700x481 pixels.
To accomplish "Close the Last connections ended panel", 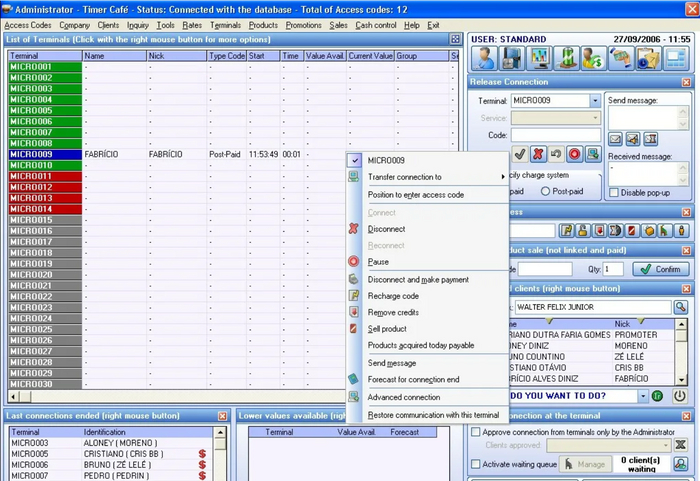I will point(222,416).
